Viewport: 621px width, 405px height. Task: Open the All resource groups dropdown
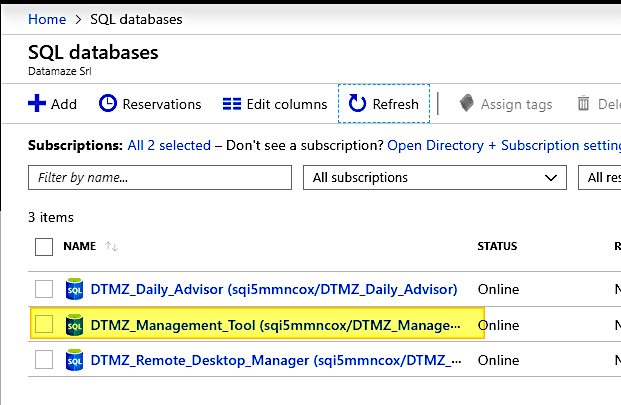pyautogui.click(x=600, y=178)
